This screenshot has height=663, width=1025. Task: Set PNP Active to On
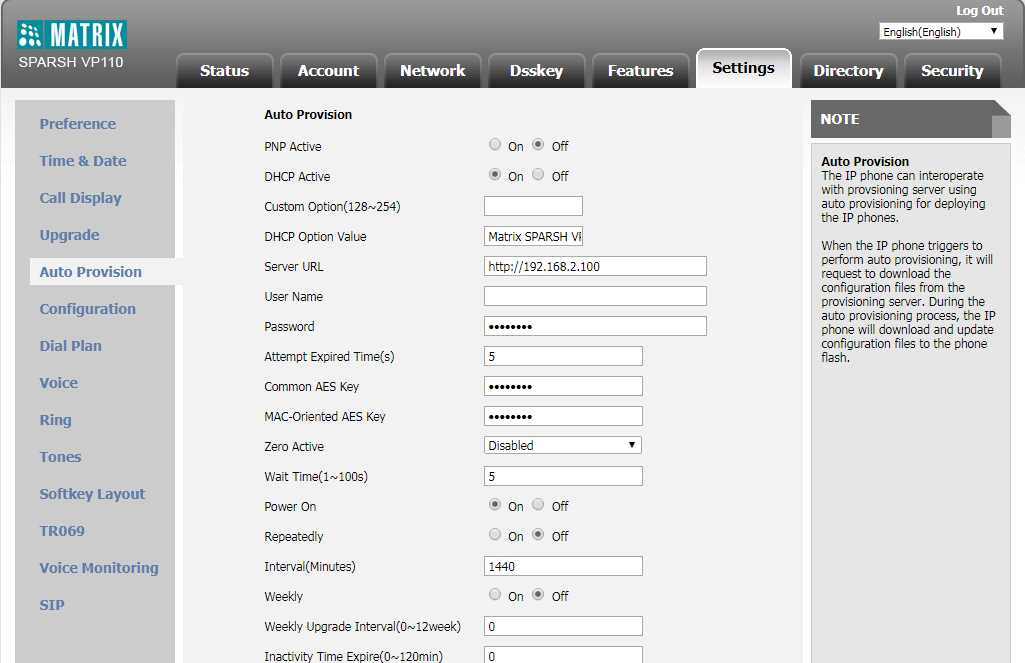coord(495,144)
